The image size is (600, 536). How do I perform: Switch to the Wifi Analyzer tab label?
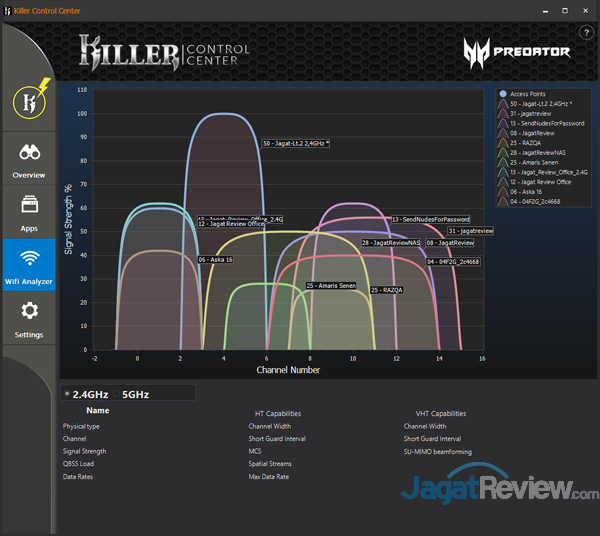(x=29, y=282)
